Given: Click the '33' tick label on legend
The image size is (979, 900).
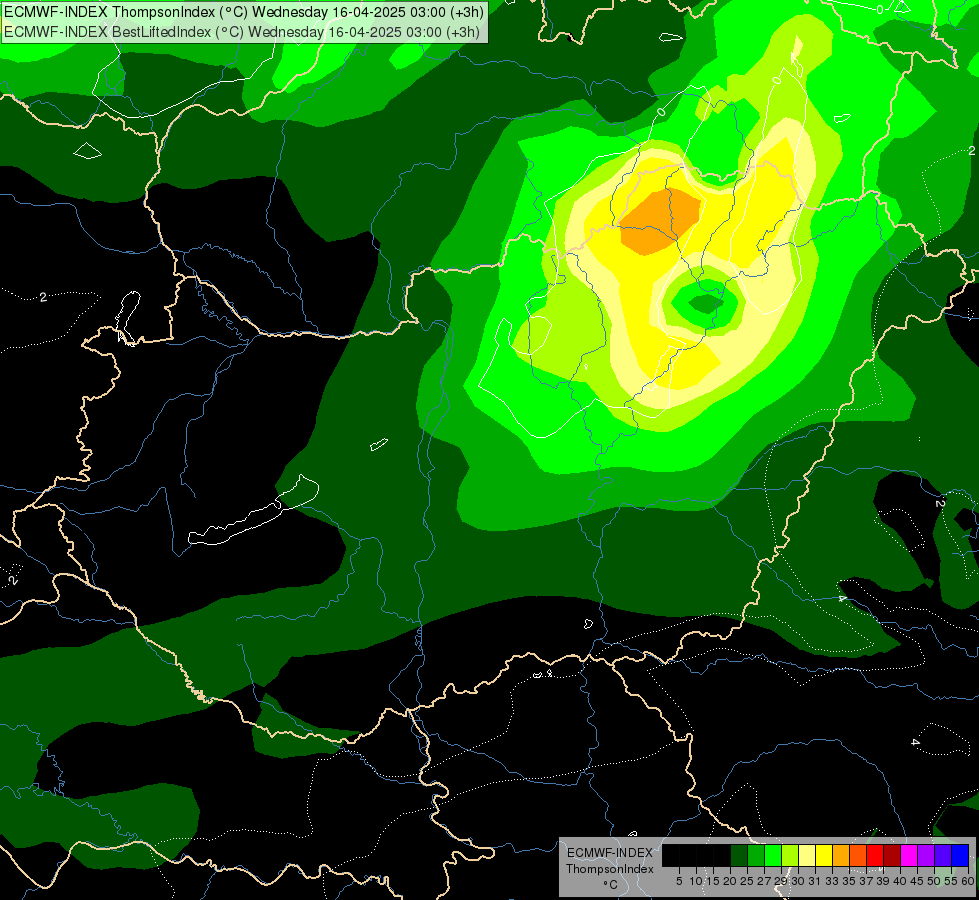Looking at the screenshot, I should coord(832,881).
